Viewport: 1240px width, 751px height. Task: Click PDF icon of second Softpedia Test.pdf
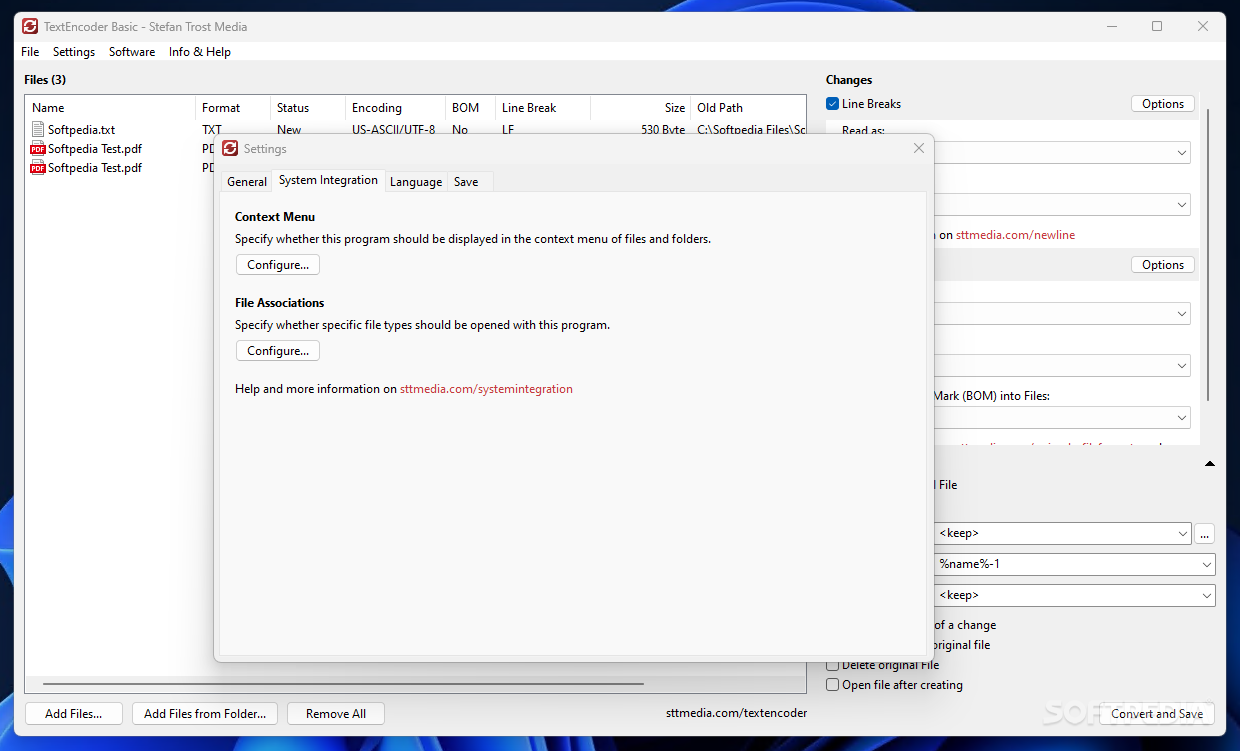(x=38, y=167)
